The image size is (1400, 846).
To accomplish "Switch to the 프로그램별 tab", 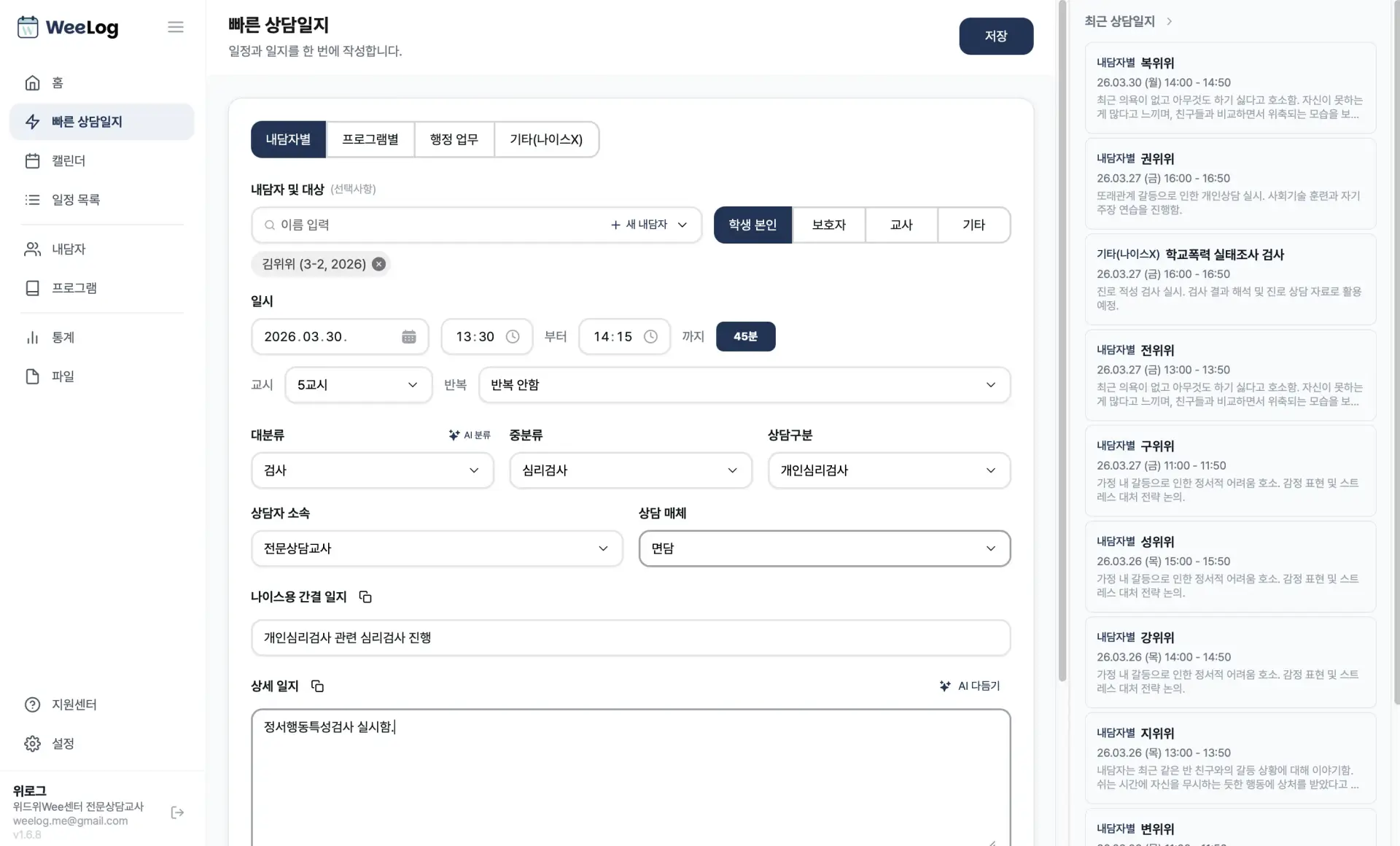I will pyautogui.click(x=370, y=139).
